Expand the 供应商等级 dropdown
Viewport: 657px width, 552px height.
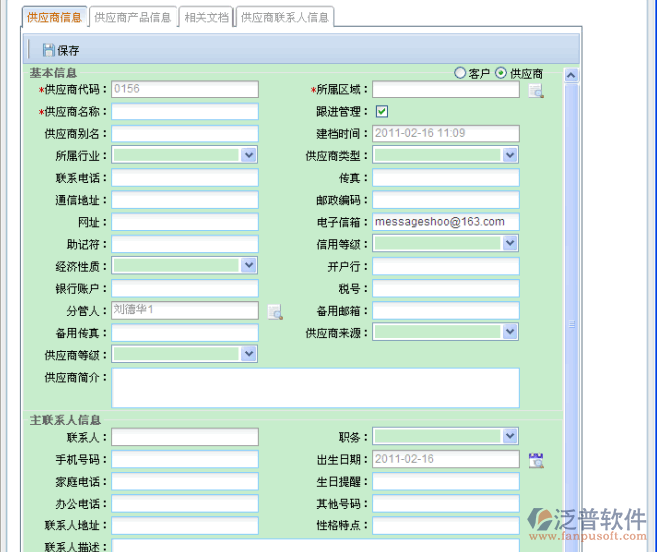[x=249, y=354]
